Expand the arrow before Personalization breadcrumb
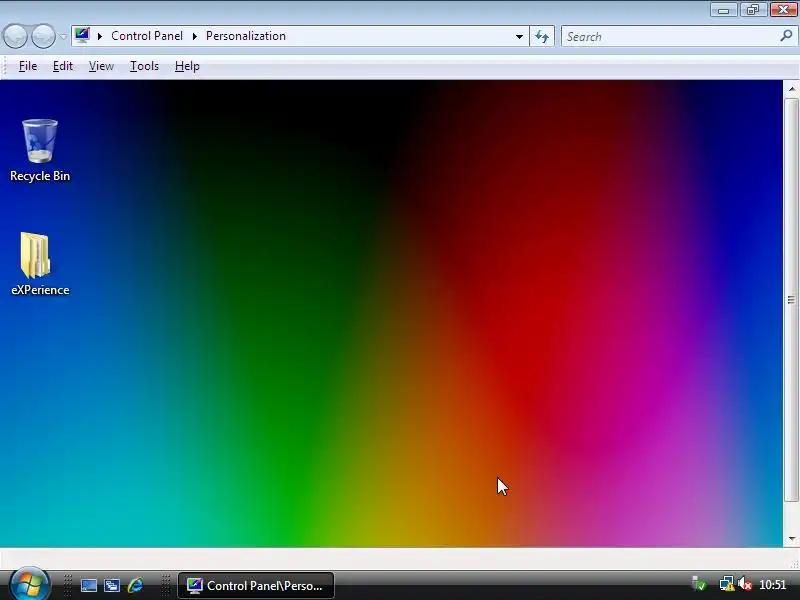The width and height of the screenshot is (800, 600). click(x=194, y=36)
